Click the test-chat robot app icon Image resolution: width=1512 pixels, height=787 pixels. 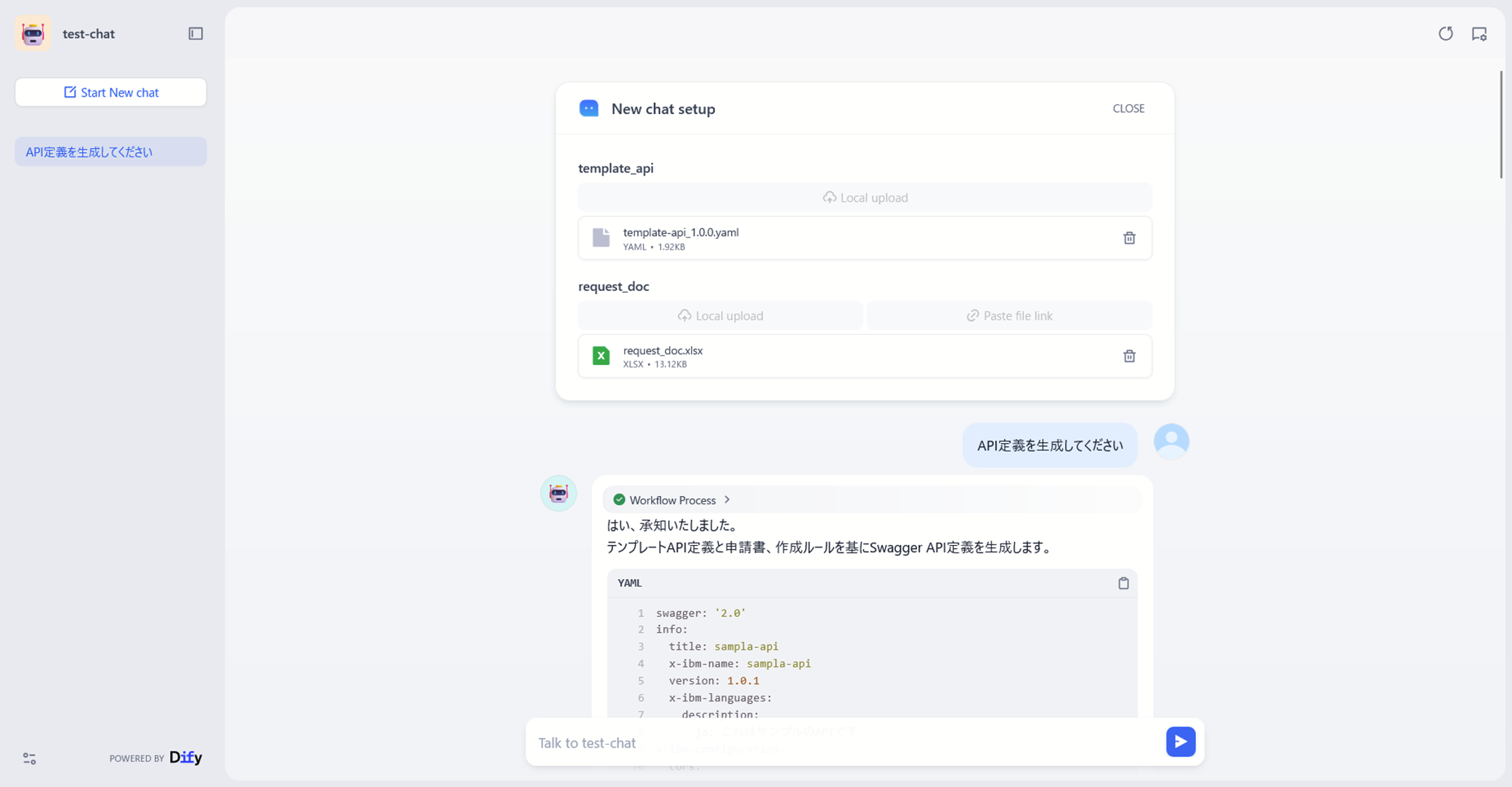tap(33, 33)
